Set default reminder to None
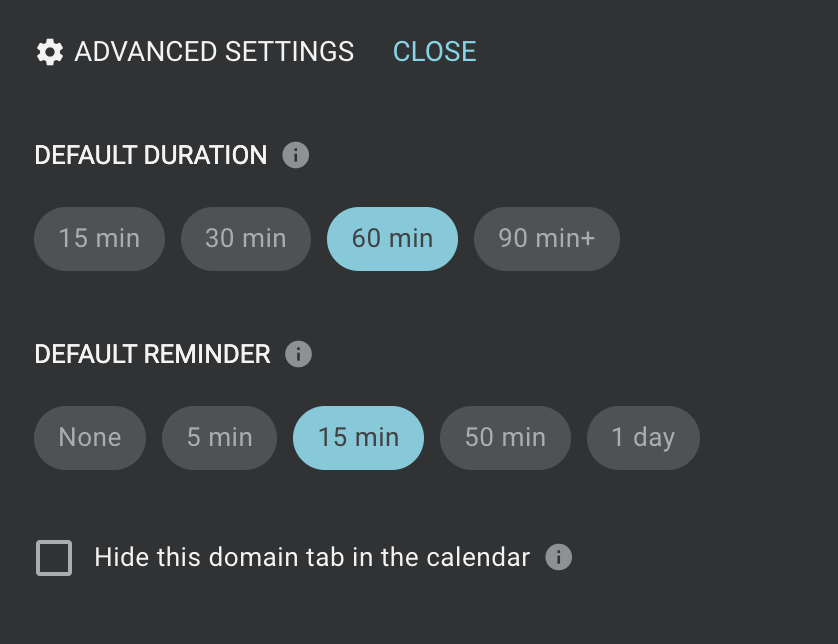This screenshot has height=644, width=838. (x=90, y=437)
